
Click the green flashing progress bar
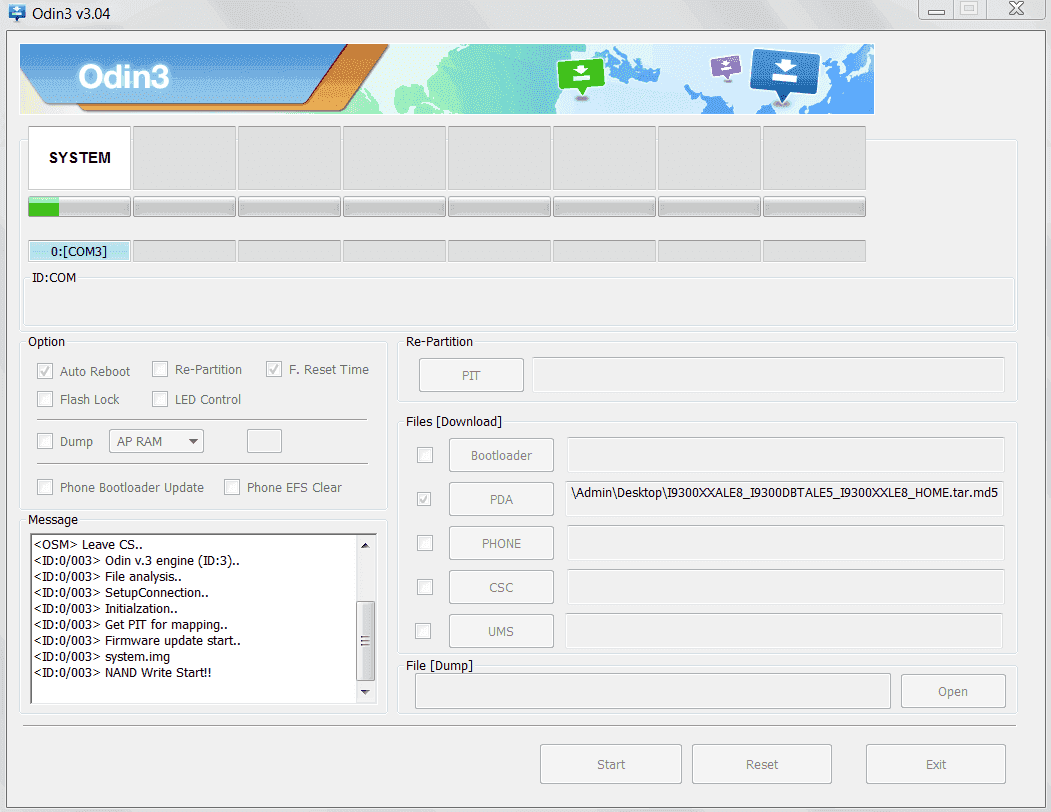click(79, 207)
